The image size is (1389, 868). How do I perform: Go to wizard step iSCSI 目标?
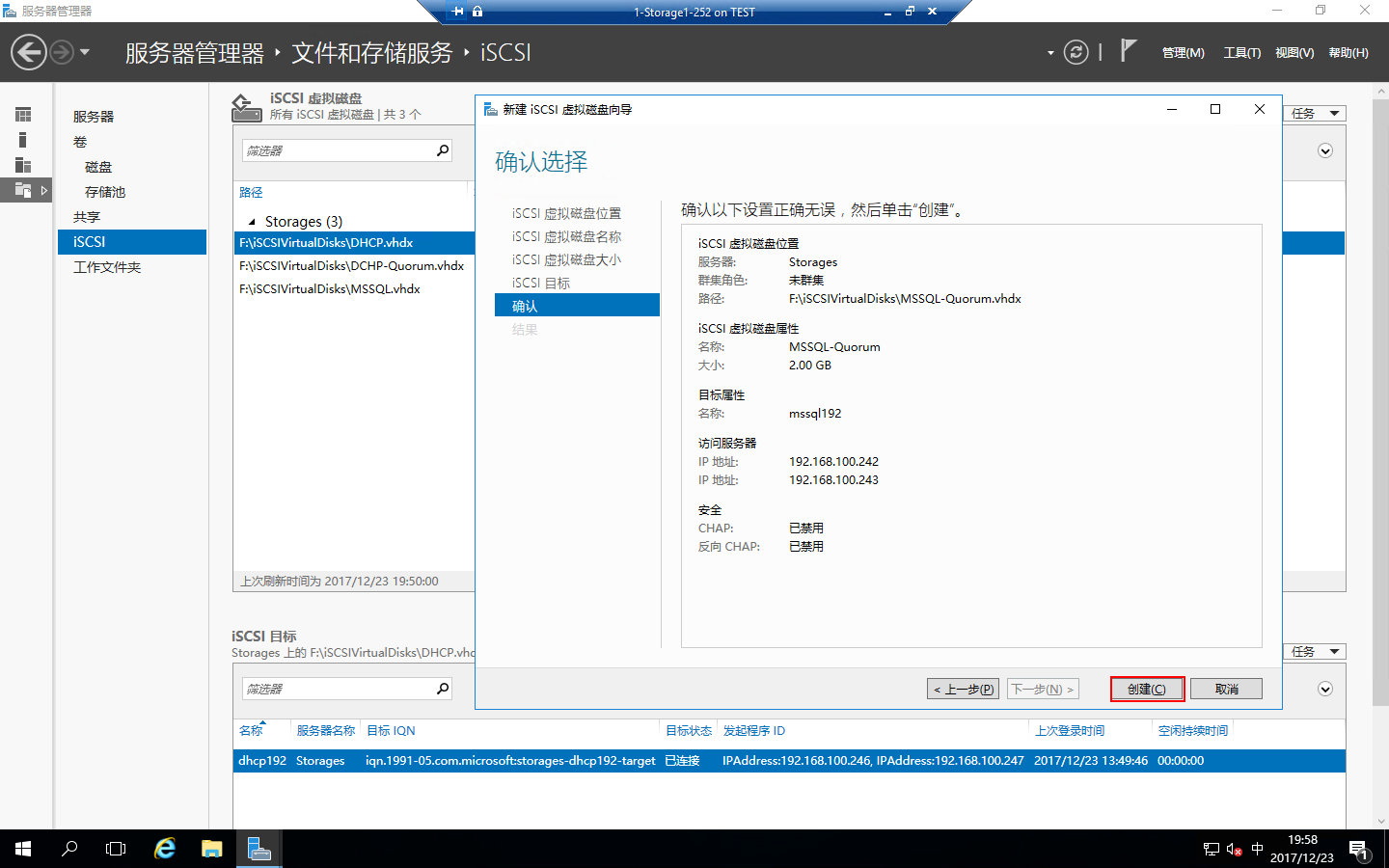[541, 283]
